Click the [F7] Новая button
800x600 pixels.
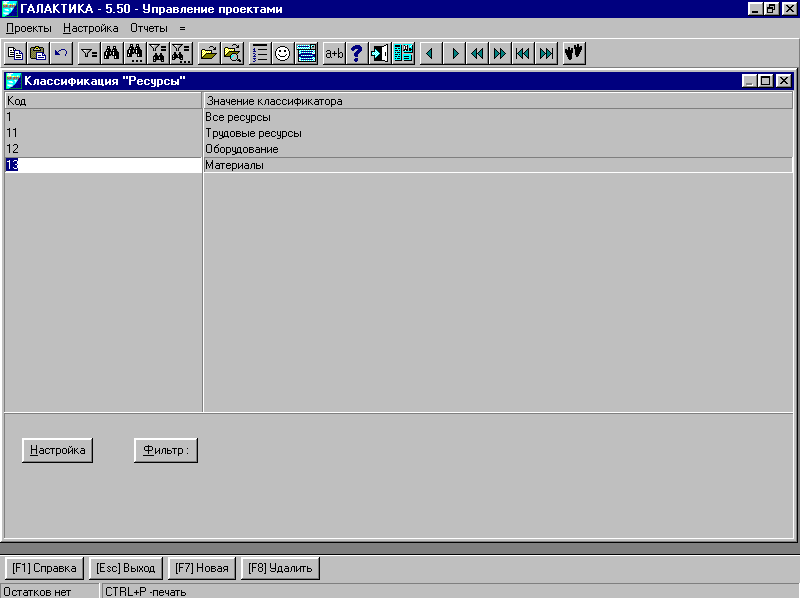tap(202, 568)
